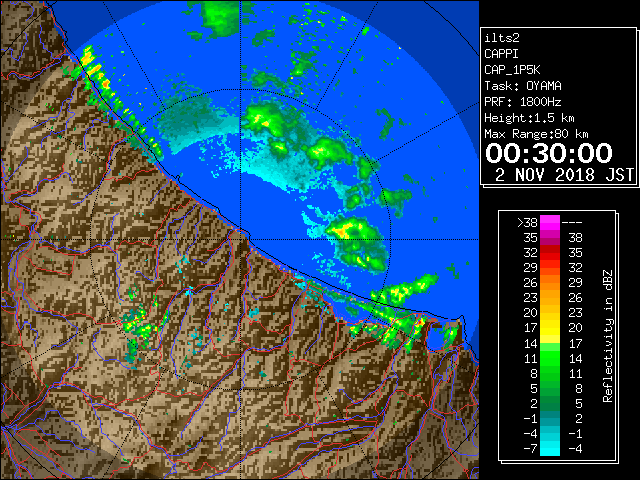Click the 00:30:00 timestamp
Viewport: 640px width, 480px height.
coord(549,153)
